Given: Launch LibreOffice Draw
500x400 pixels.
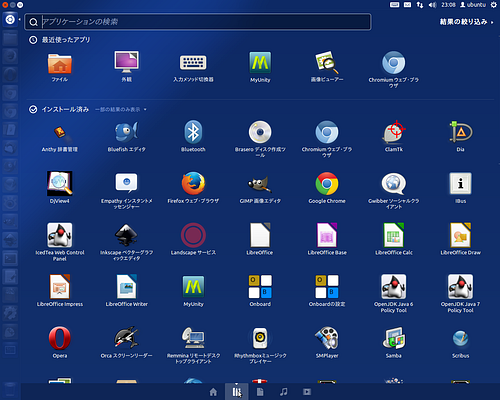Looking at the screenshot, I should click(460, 235).
